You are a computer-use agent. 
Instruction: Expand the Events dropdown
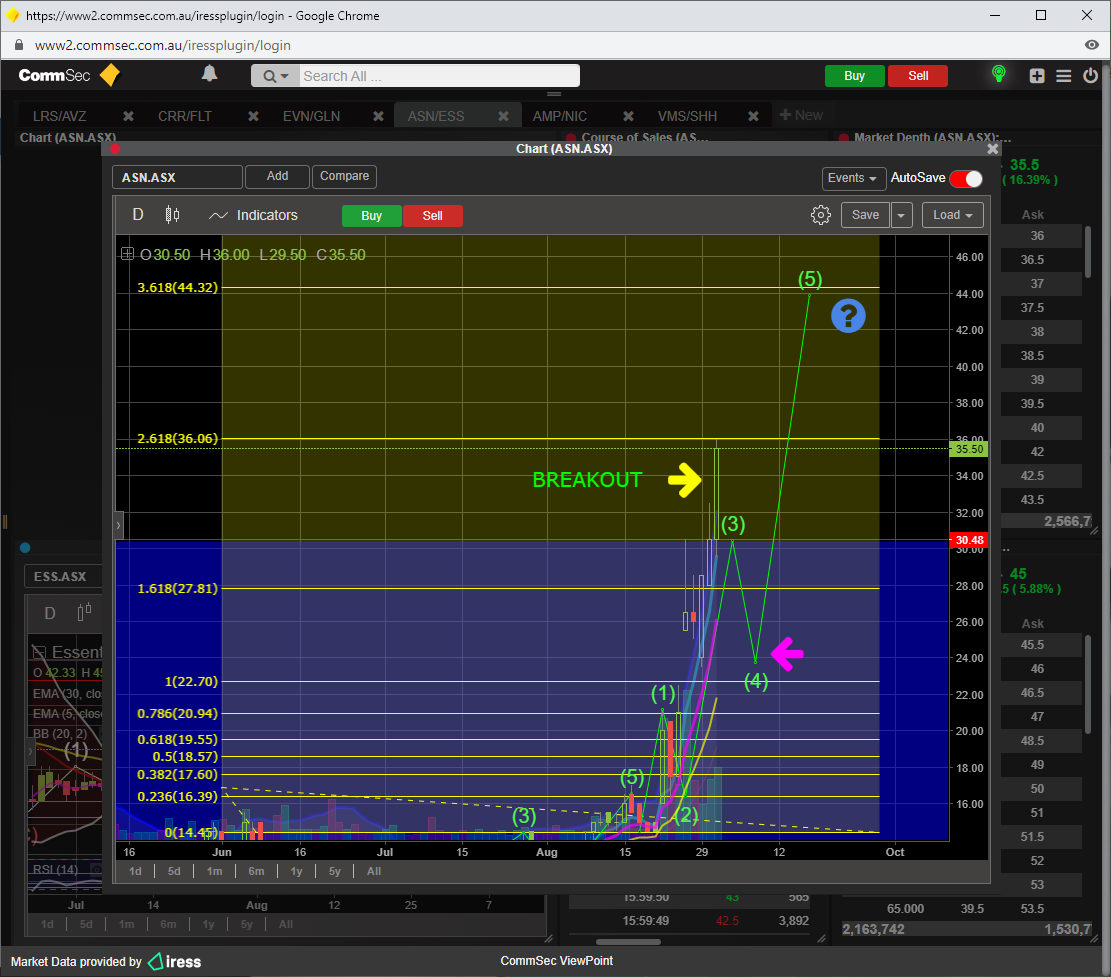tap(853, 178)
